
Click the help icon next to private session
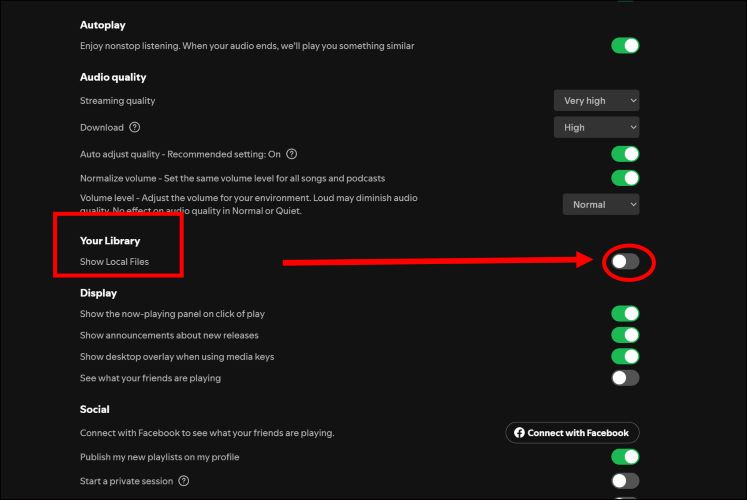coord(184,480)
